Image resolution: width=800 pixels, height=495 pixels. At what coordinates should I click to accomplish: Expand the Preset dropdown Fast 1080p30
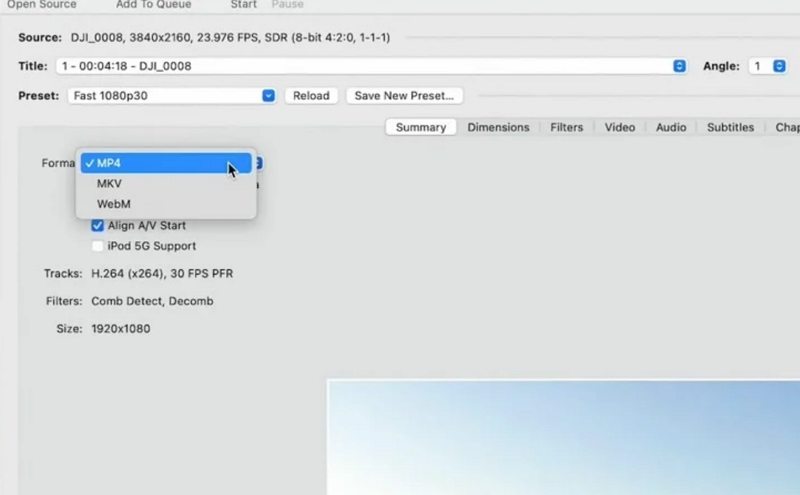click(x=171, y=95)
